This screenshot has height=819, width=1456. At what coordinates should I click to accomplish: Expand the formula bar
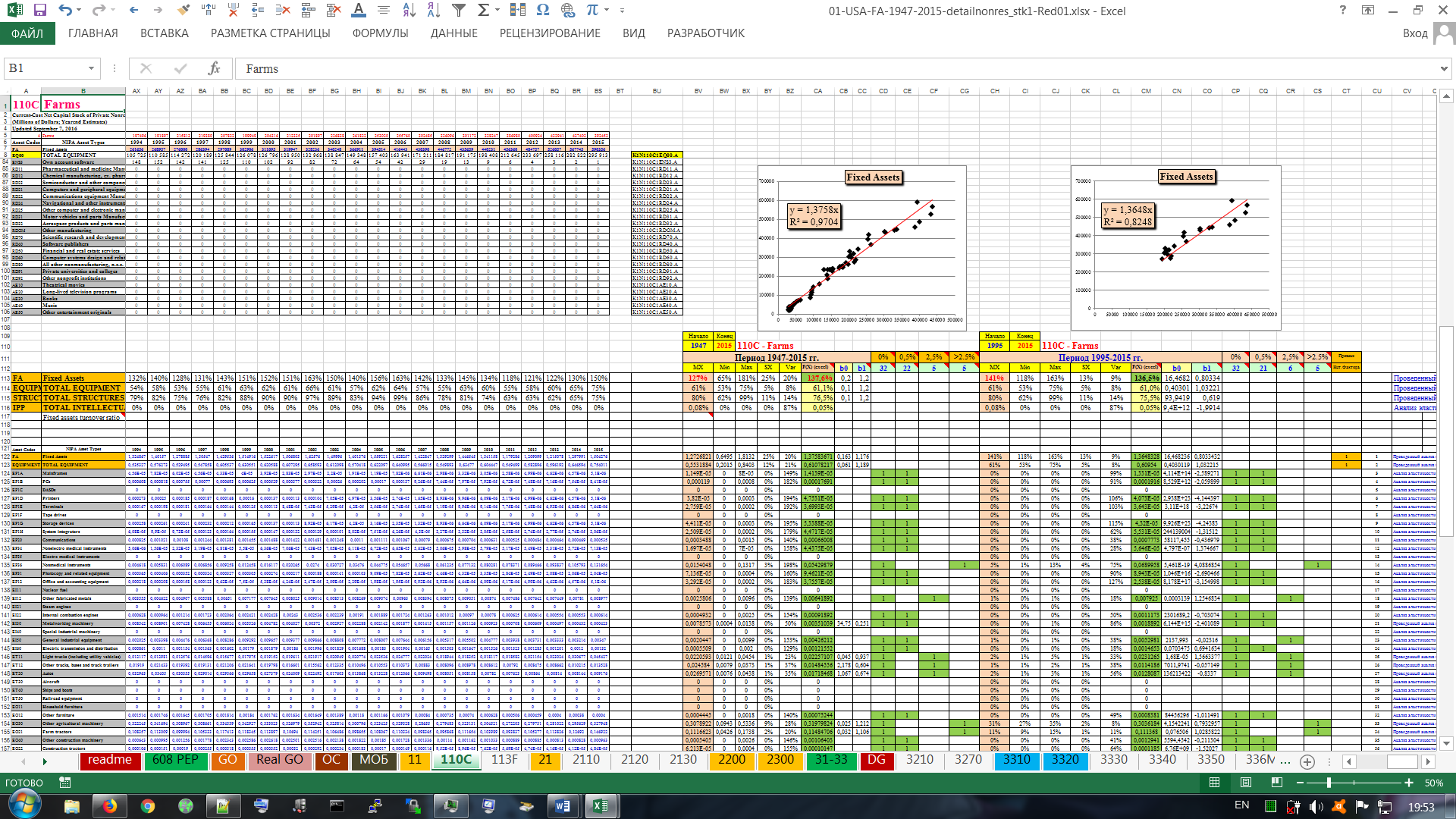click(1444, 68)
